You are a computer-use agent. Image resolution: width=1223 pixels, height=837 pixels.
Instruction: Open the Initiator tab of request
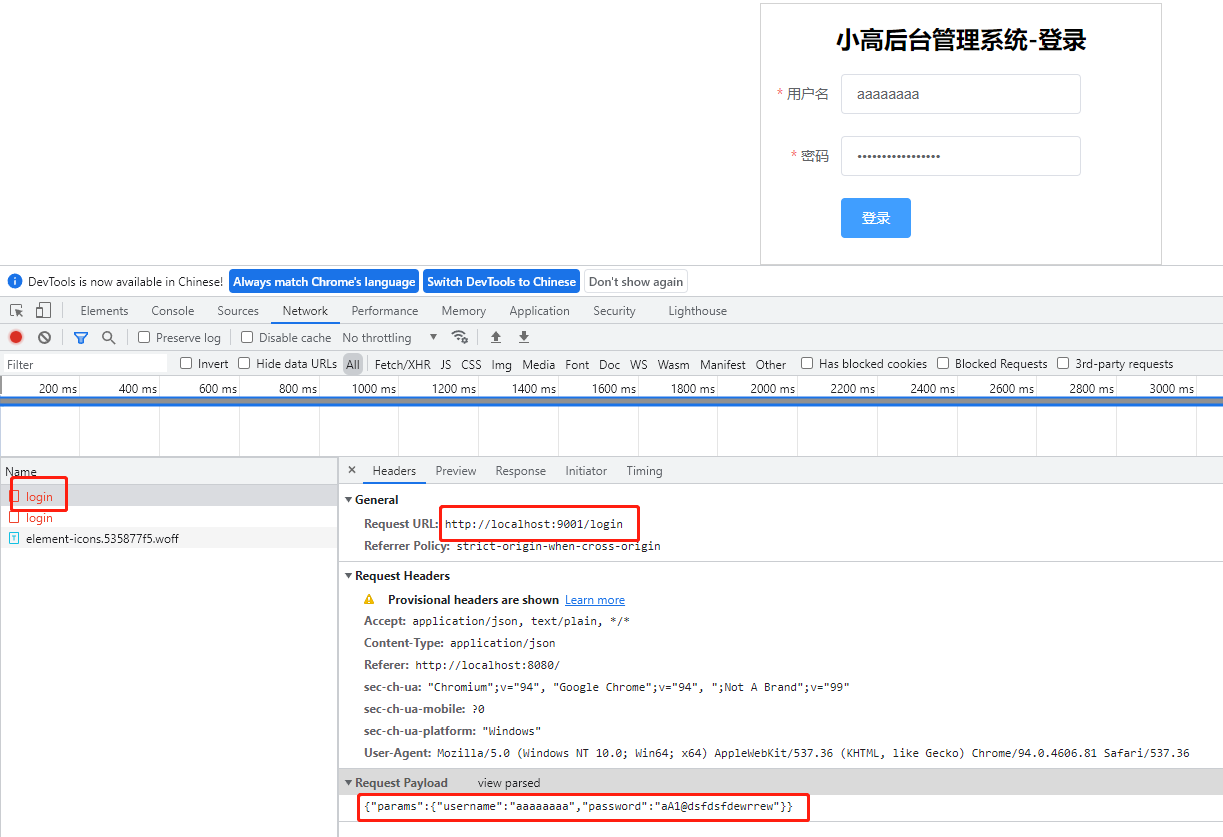pyautogui.click(x=586, y=471)
